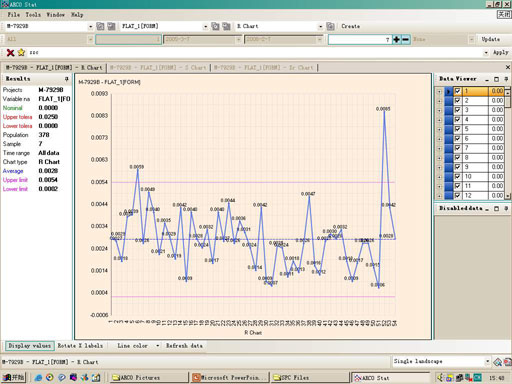The height and width of the screenshot is (384, 512).
Task: Expand data row 1 in Data Viewer
Action: pyautogui.click(x=439, y=91)
